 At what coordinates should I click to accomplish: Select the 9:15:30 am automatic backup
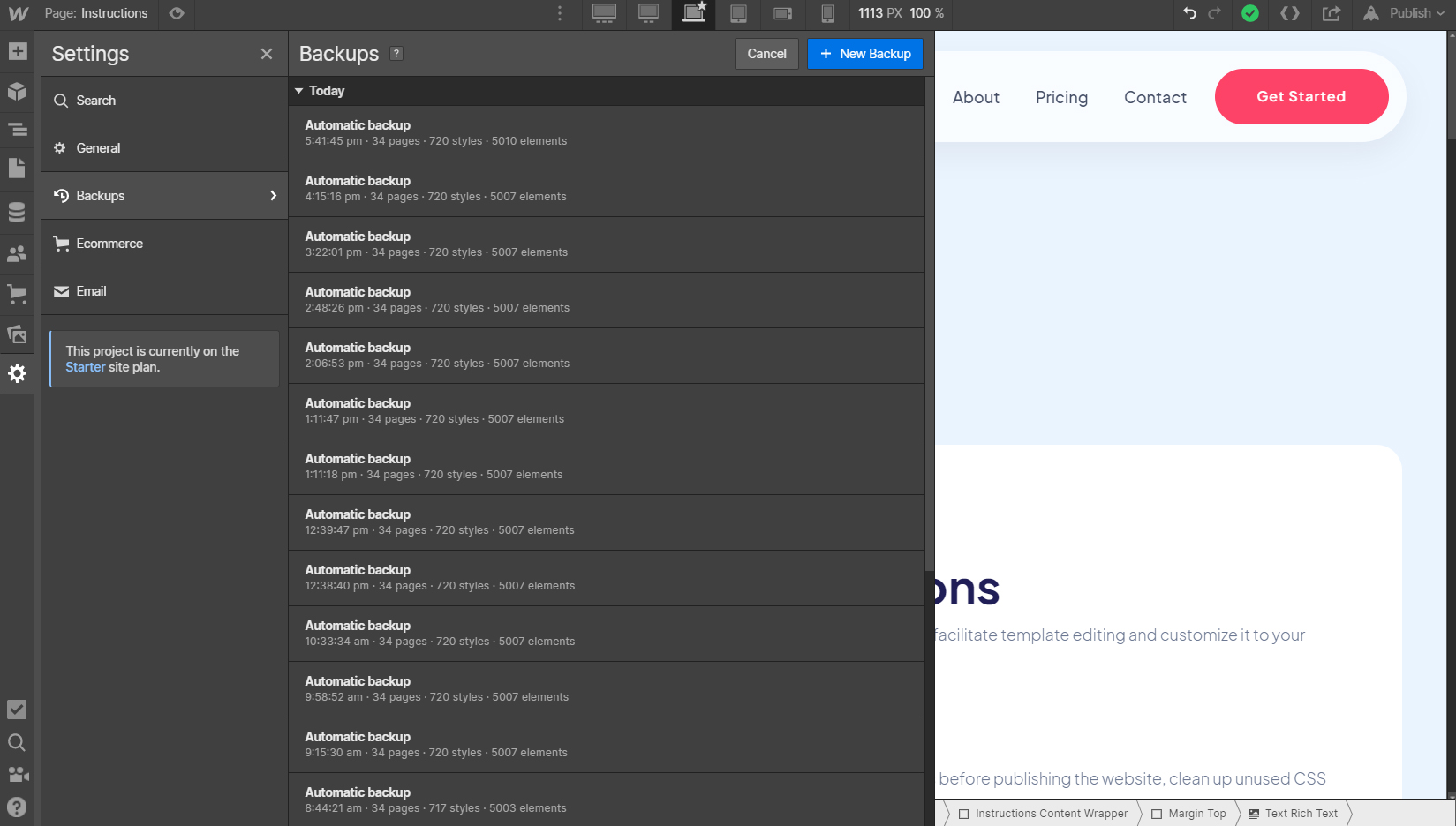click(607, 745)
